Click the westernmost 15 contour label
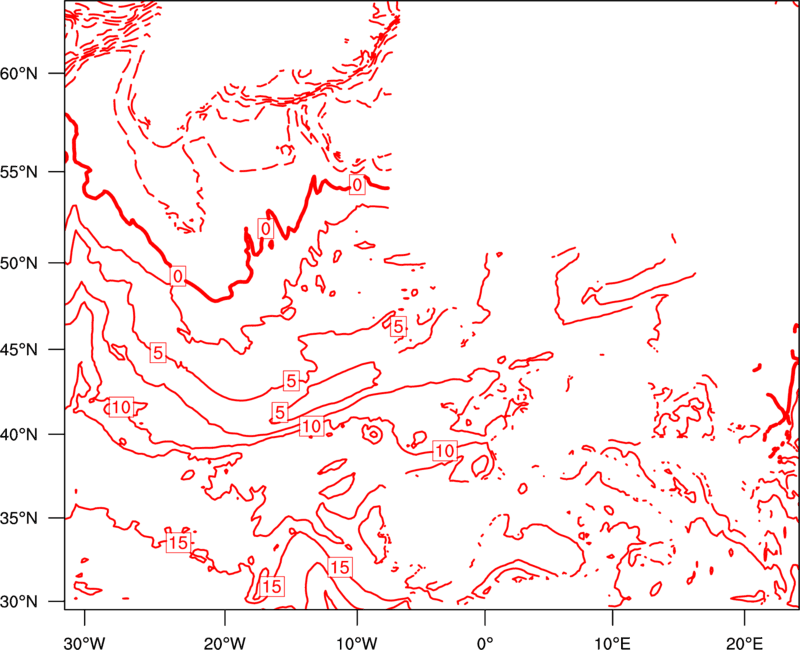This screenshot has width=800, height=650. pos(179,542)
